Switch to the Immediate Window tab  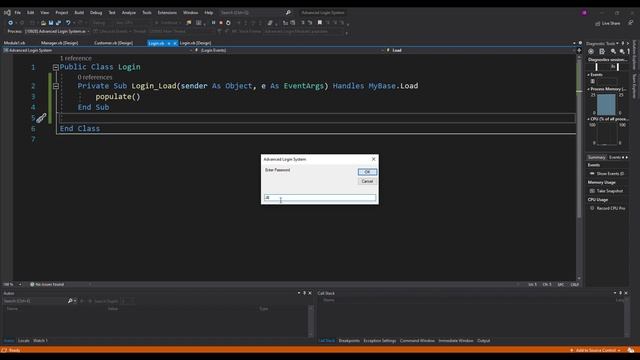point(456,340)
